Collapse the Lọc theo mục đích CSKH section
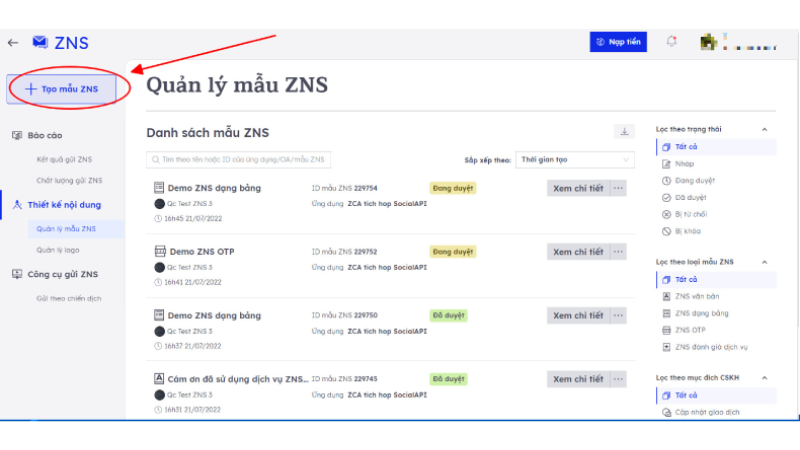Image resolution: width=800 pixels, height=450 pixels. [x=764, y=378]
